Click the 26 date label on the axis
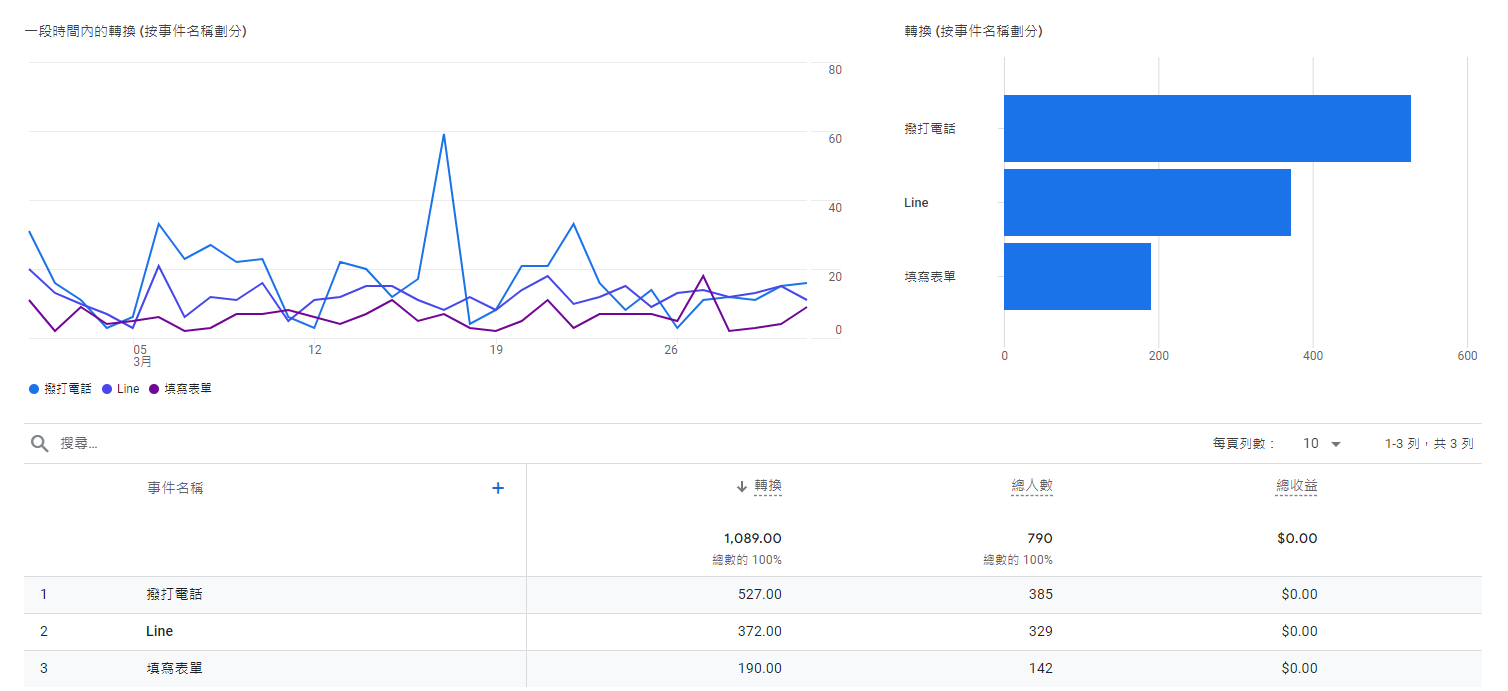The image size is (1508, 691). pyautogui.click(x=671, y=350)
